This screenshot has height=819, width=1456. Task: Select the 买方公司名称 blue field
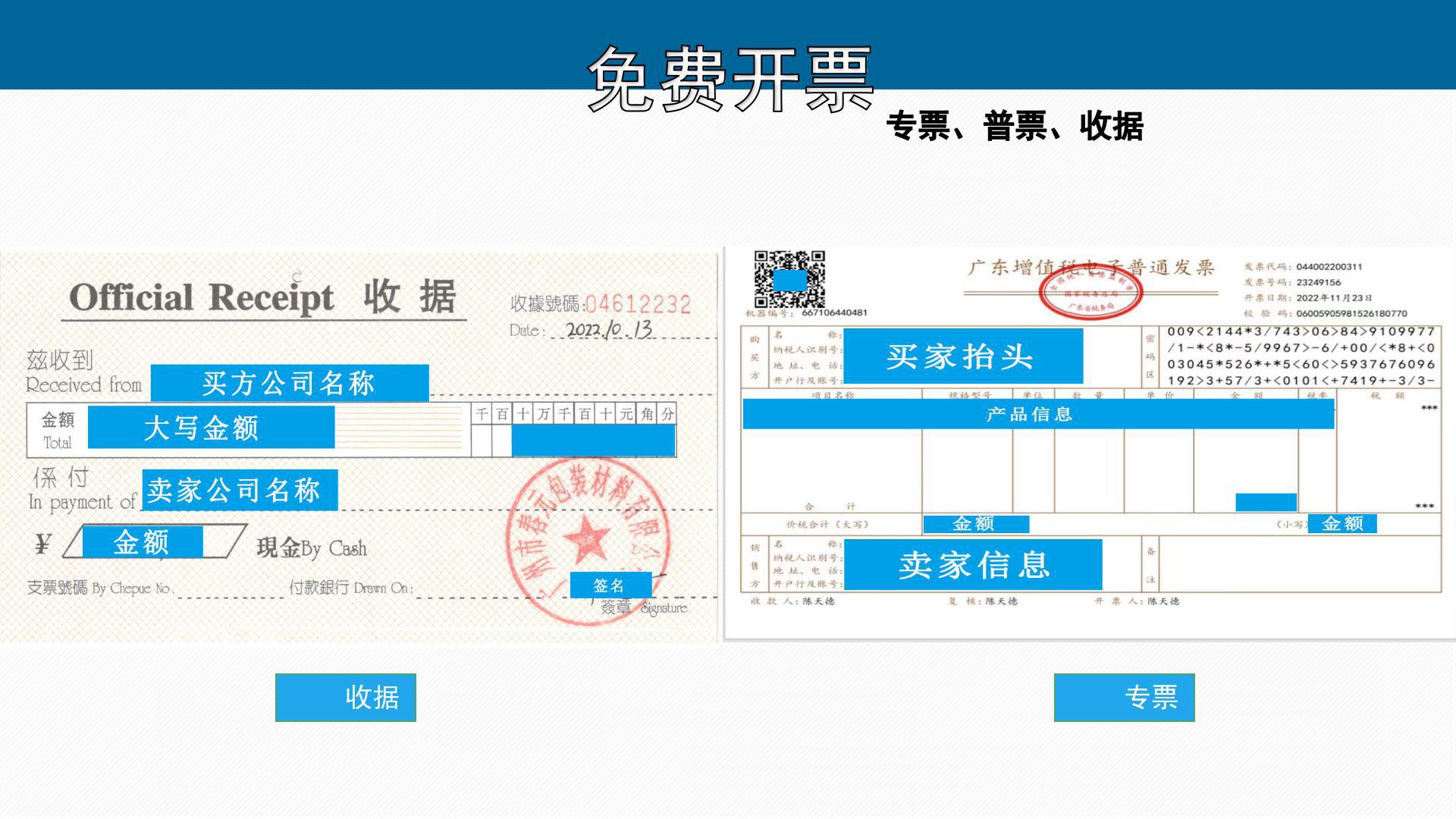pyautogui.click(x=290, y=383)
